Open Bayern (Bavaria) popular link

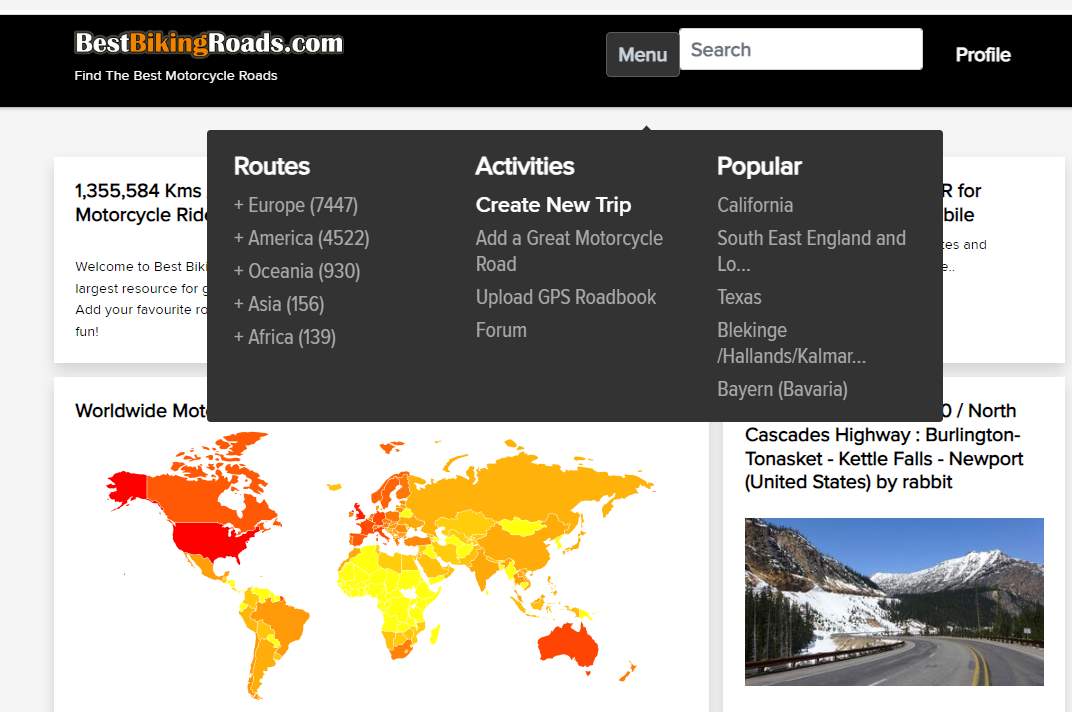(x=782, y=389)
